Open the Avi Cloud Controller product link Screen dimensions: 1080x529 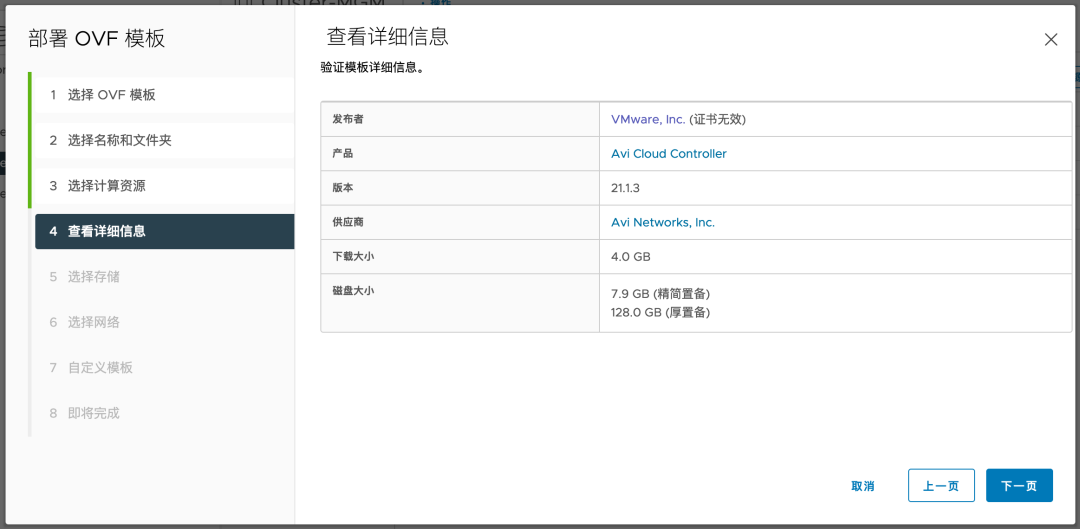[669, 154]
